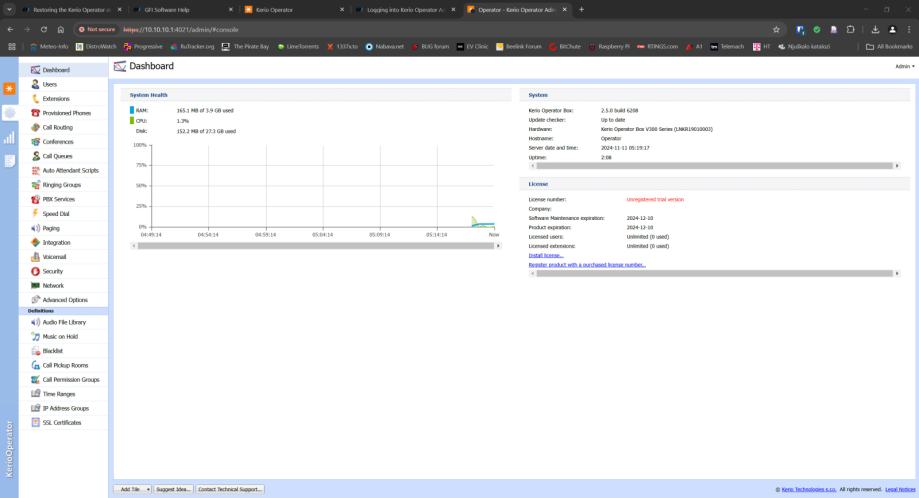Open the All Bookmarks folder
Screen dimensions: 919x498
[x=889, y=46]
